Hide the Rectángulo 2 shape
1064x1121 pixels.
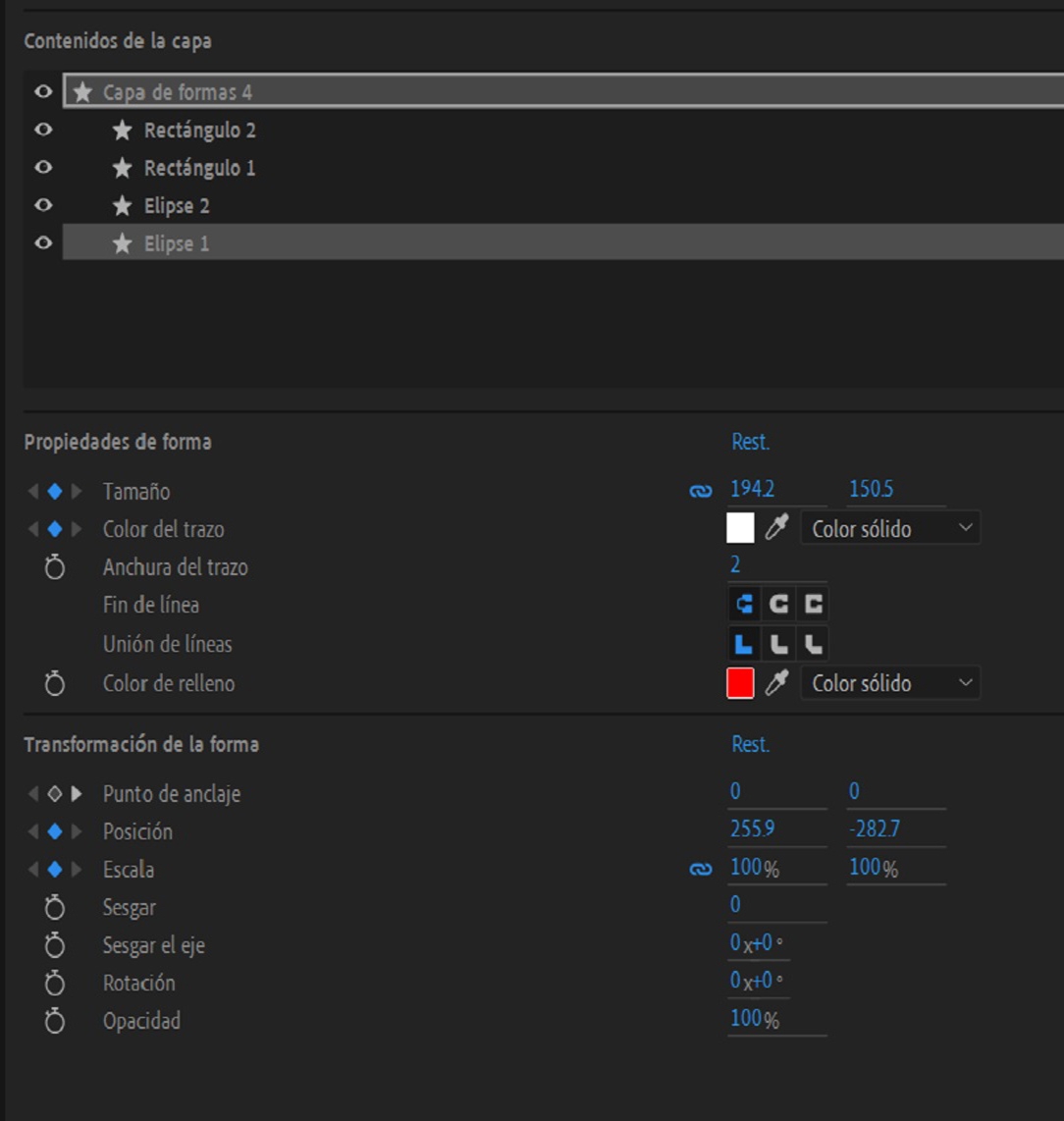pyautogui.click(x=42, y=129)
